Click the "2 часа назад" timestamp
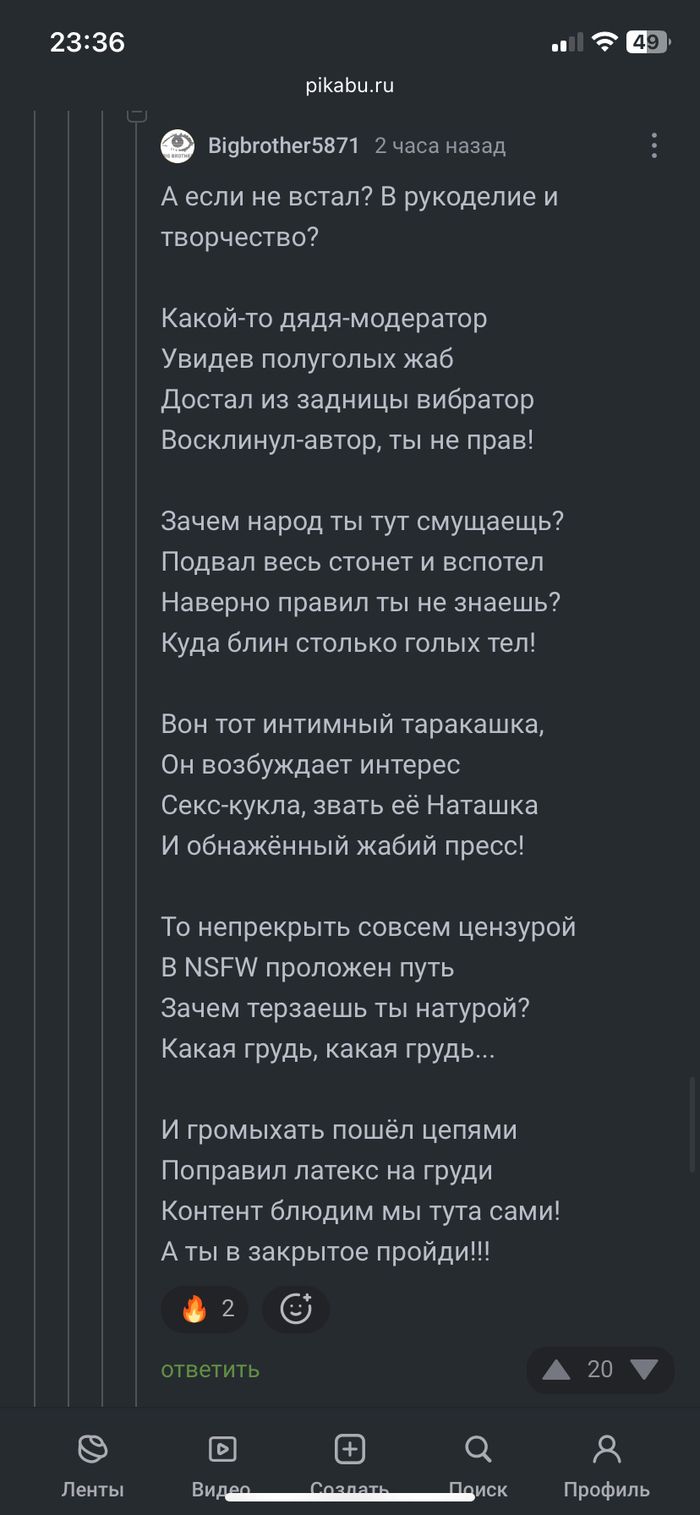 click(x=440, y=146)
